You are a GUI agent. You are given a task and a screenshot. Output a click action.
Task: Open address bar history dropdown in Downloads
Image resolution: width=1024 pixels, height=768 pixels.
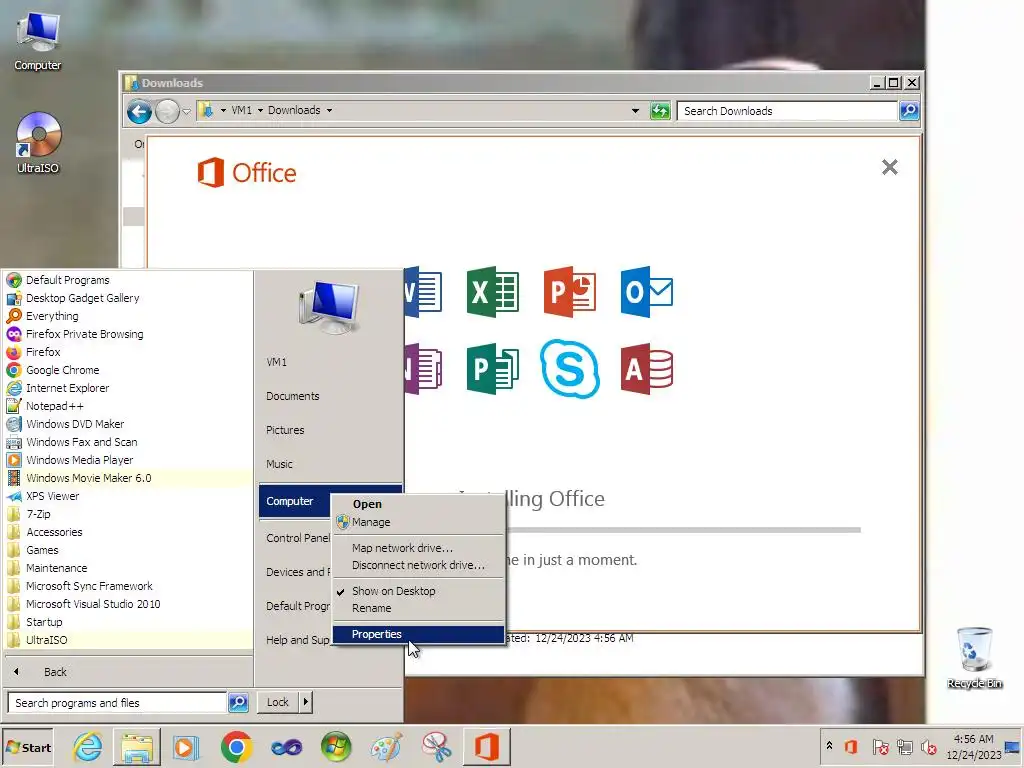click(635, 111)
